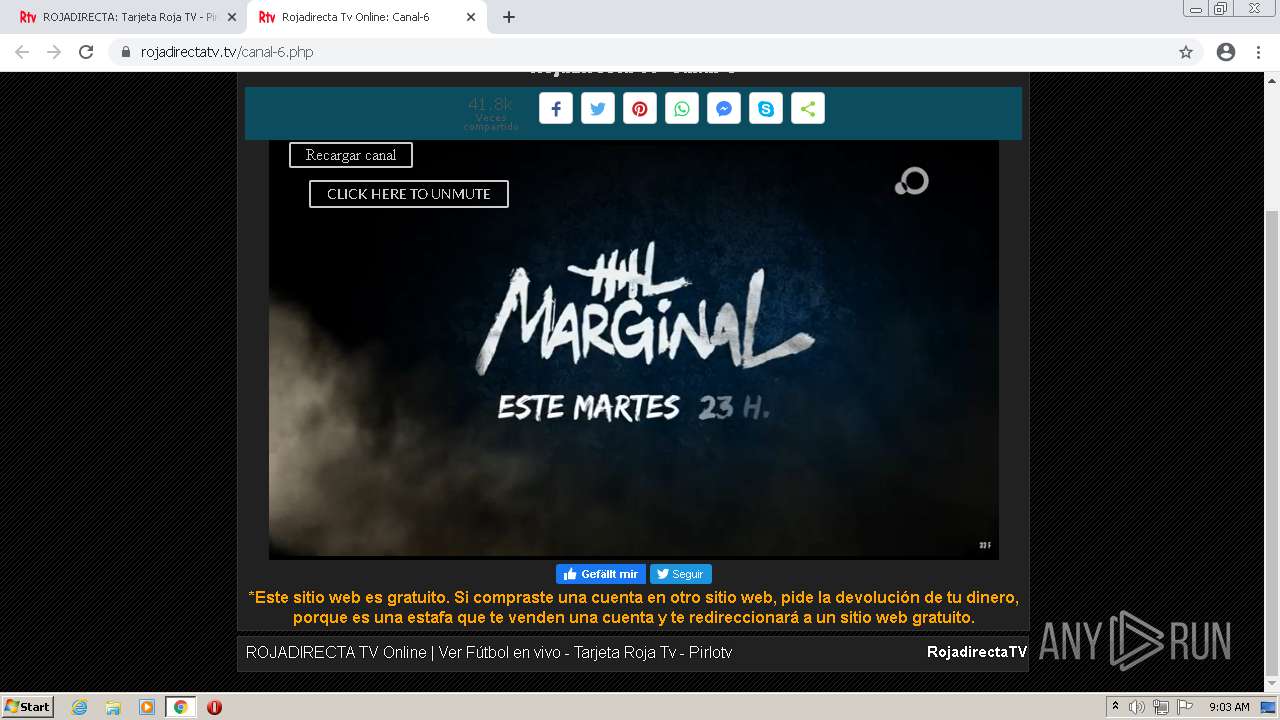The width and height of the screenshot is (1280, 720).
Task: Close the ROJADIRECTA: Tarjeta Roja TV tab
Action: click(x=232, y=17)
